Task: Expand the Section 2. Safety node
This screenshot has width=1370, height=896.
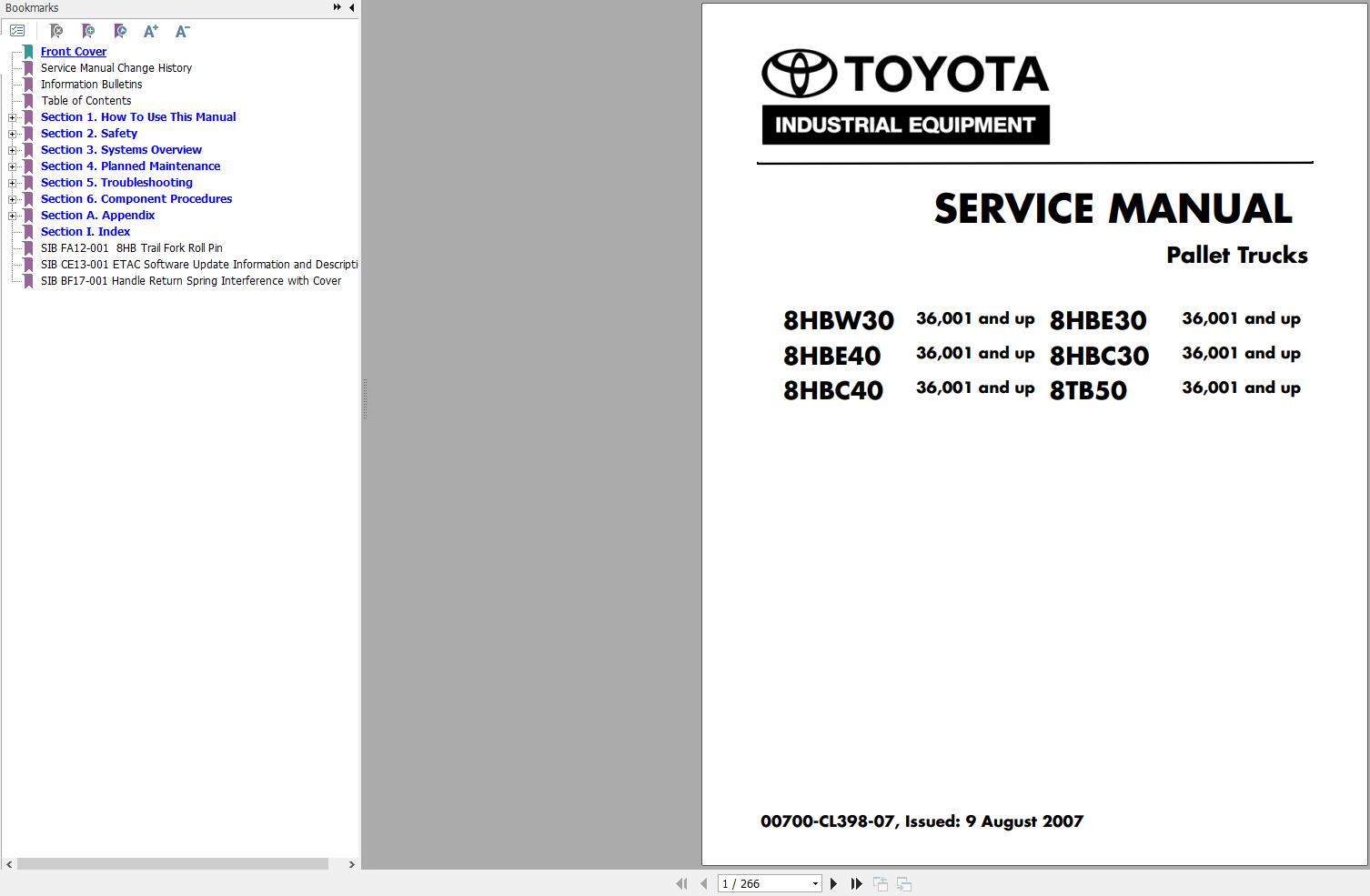Action: 12,134
